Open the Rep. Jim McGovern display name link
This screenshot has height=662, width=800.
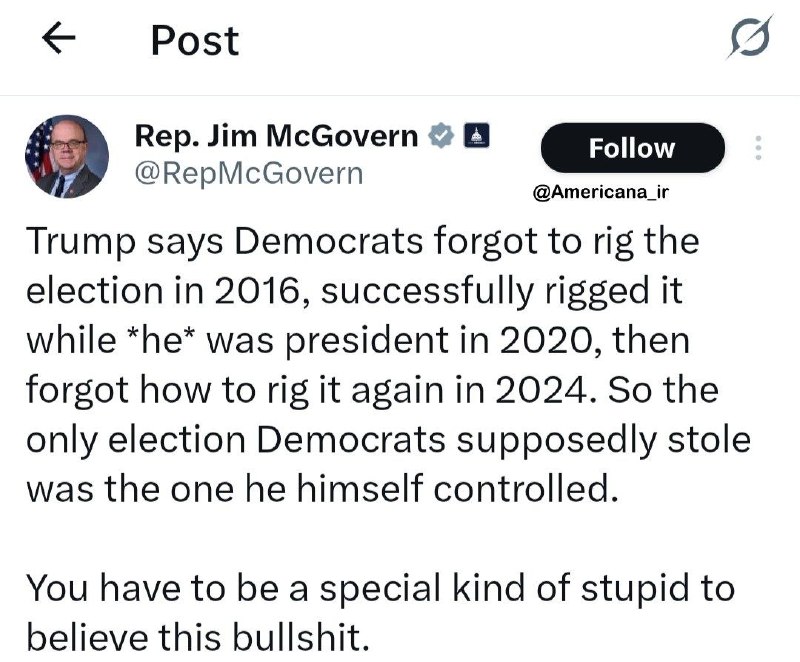[x=276, y=136]
